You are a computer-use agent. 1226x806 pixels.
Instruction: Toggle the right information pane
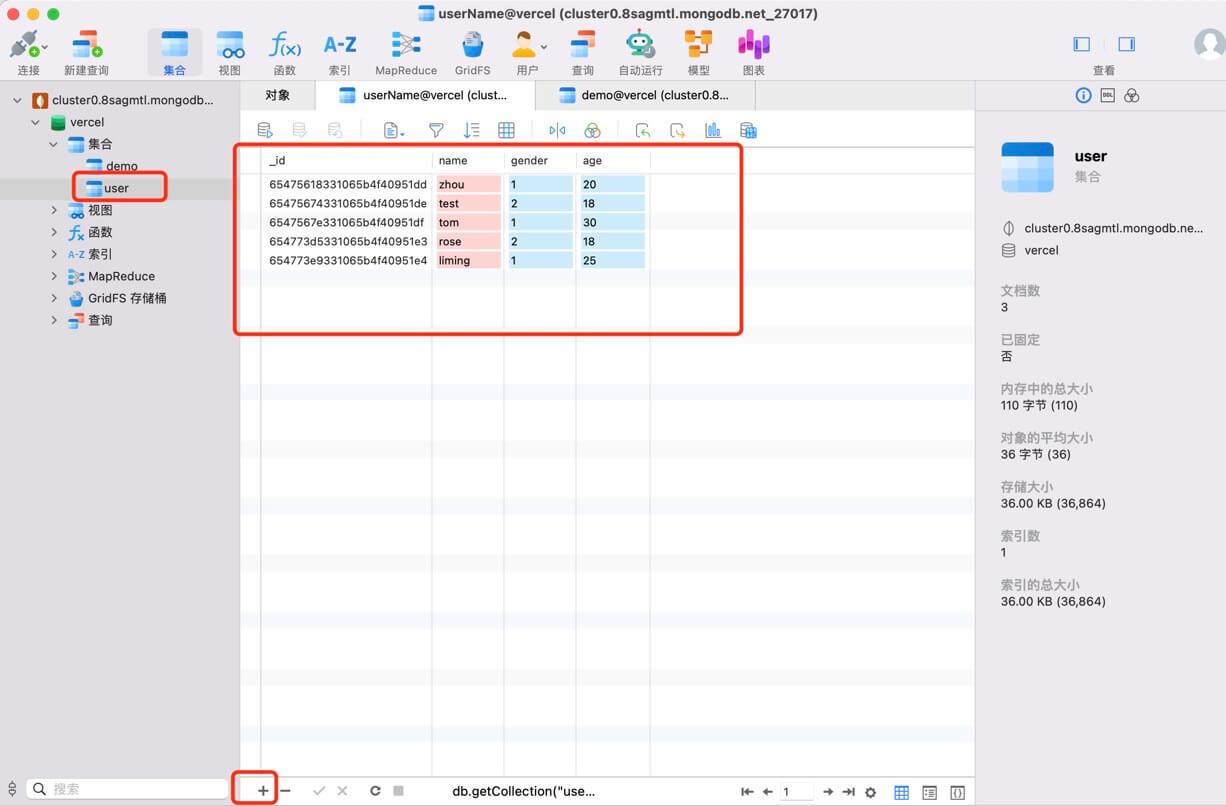pos(1126,44)
